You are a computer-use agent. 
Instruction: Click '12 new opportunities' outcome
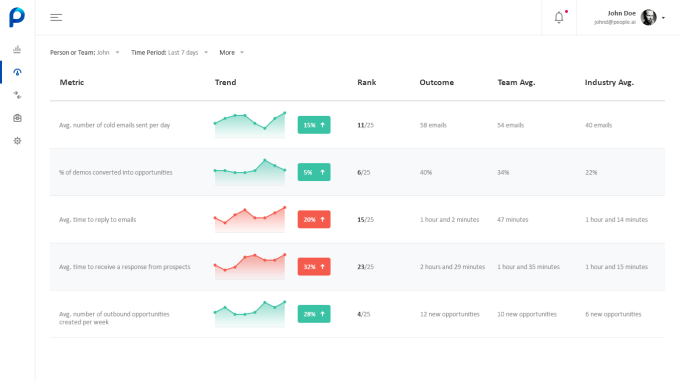[x=449, y=314]
